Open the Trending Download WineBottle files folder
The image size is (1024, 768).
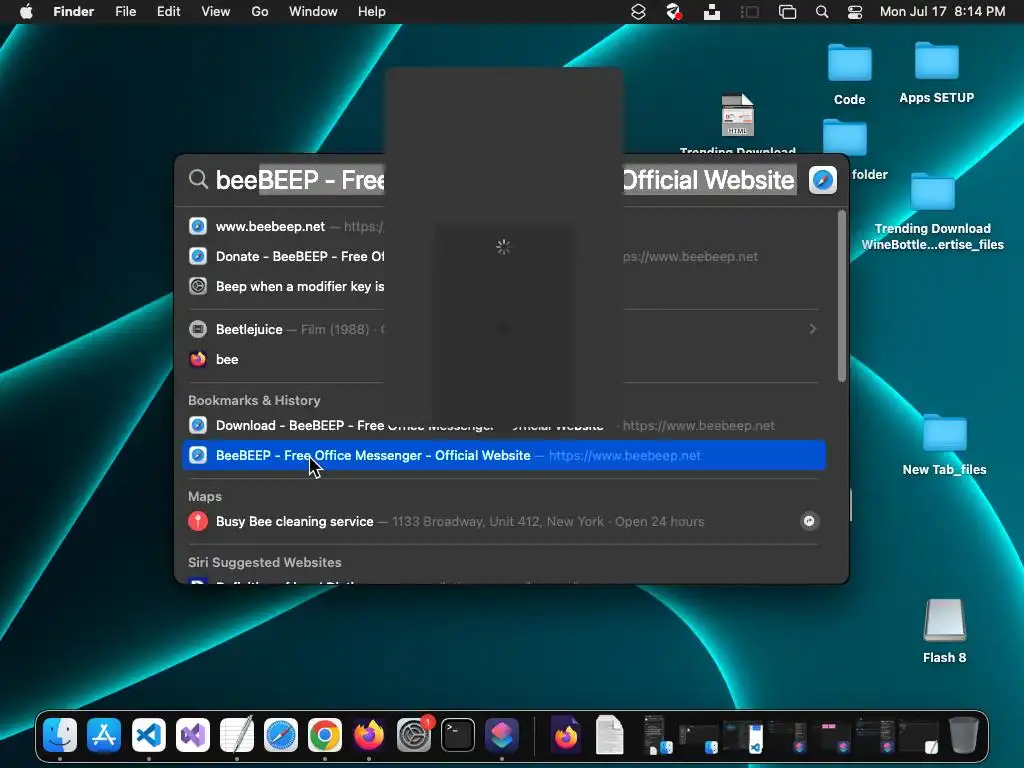coord(933,192)
